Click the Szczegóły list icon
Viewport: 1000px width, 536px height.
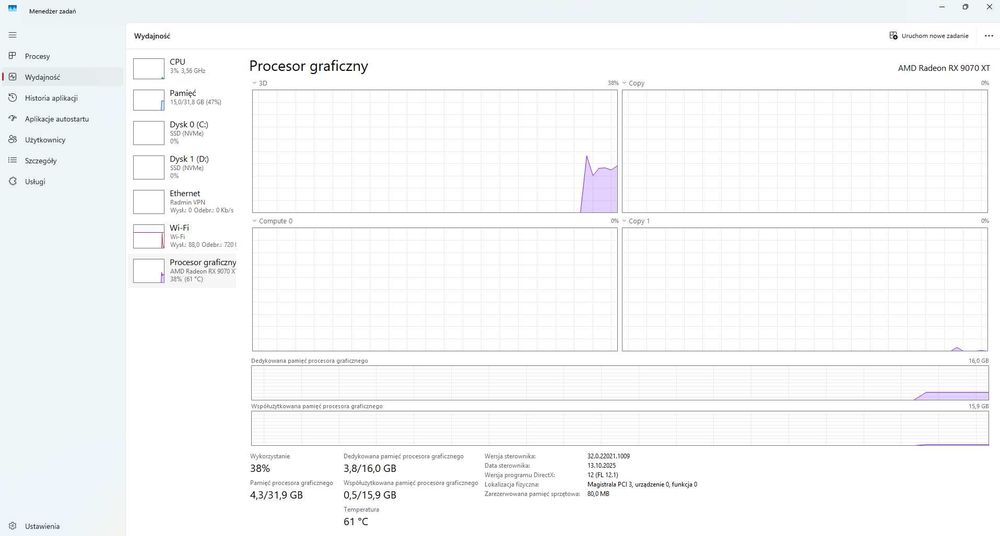[x=12, y=161]
